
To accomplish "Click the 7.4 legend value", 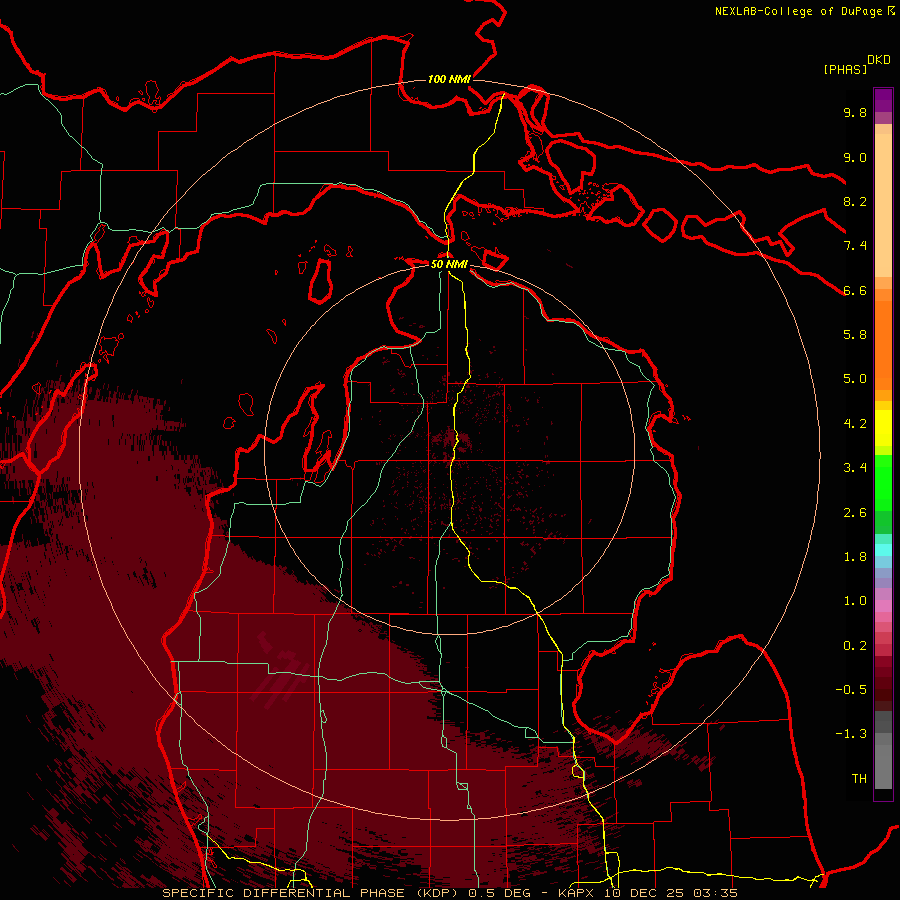I will (x=855, y=246).
